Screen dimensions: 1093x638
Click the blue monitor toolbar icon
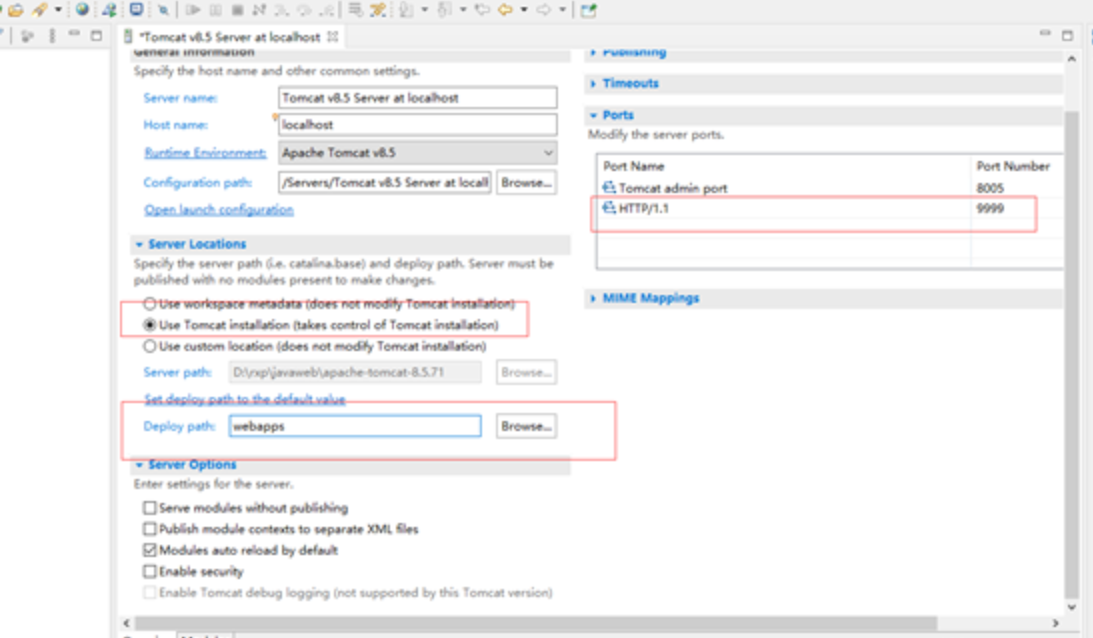(137, 9)
